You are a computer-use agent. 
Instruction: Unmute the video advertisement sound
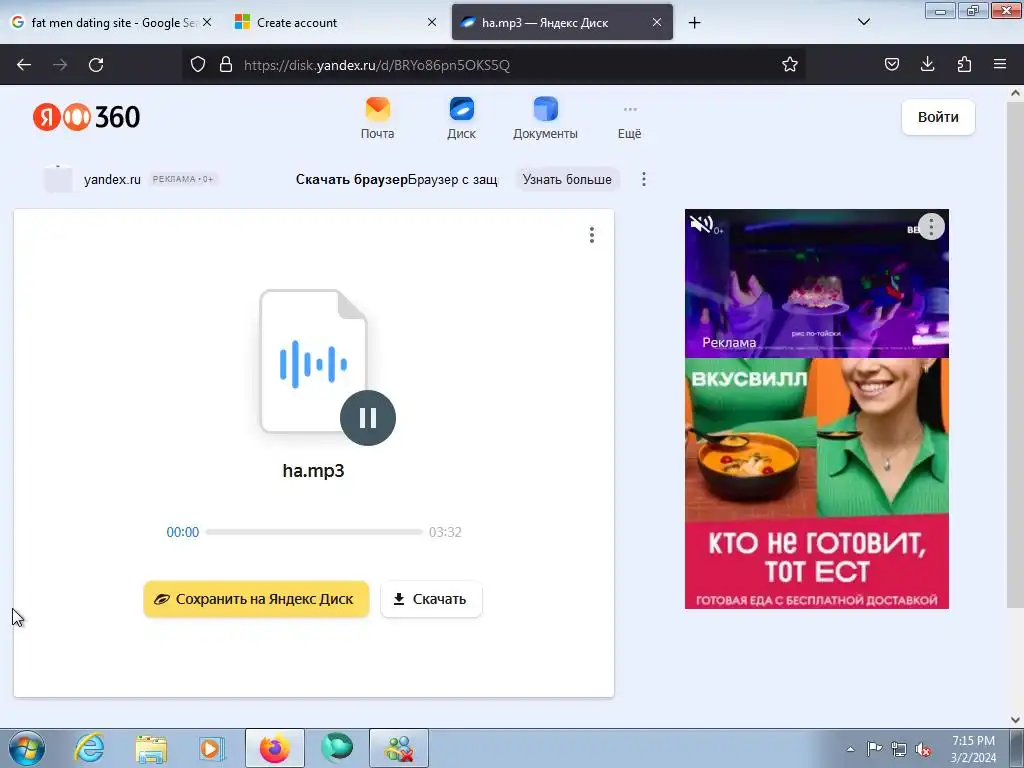click(x=701, y=225)
